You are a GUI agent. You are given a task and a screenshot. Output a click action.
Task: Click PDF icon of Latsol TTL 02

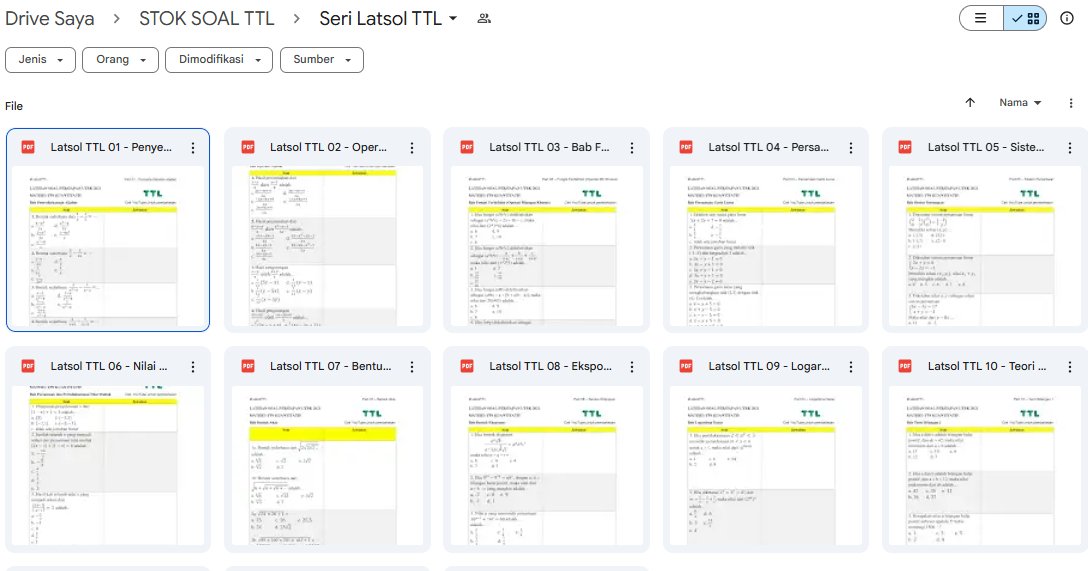click(248, 147)
